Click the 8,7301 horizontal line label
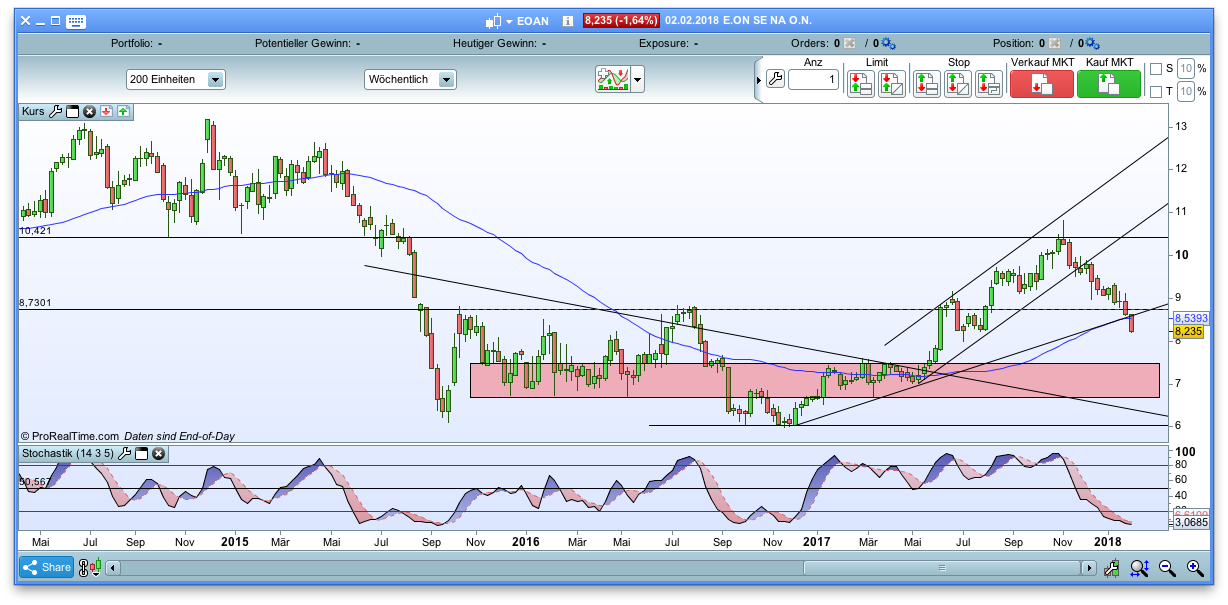The height and width of the screenshot is (605, 1228). tap(35, 302)
